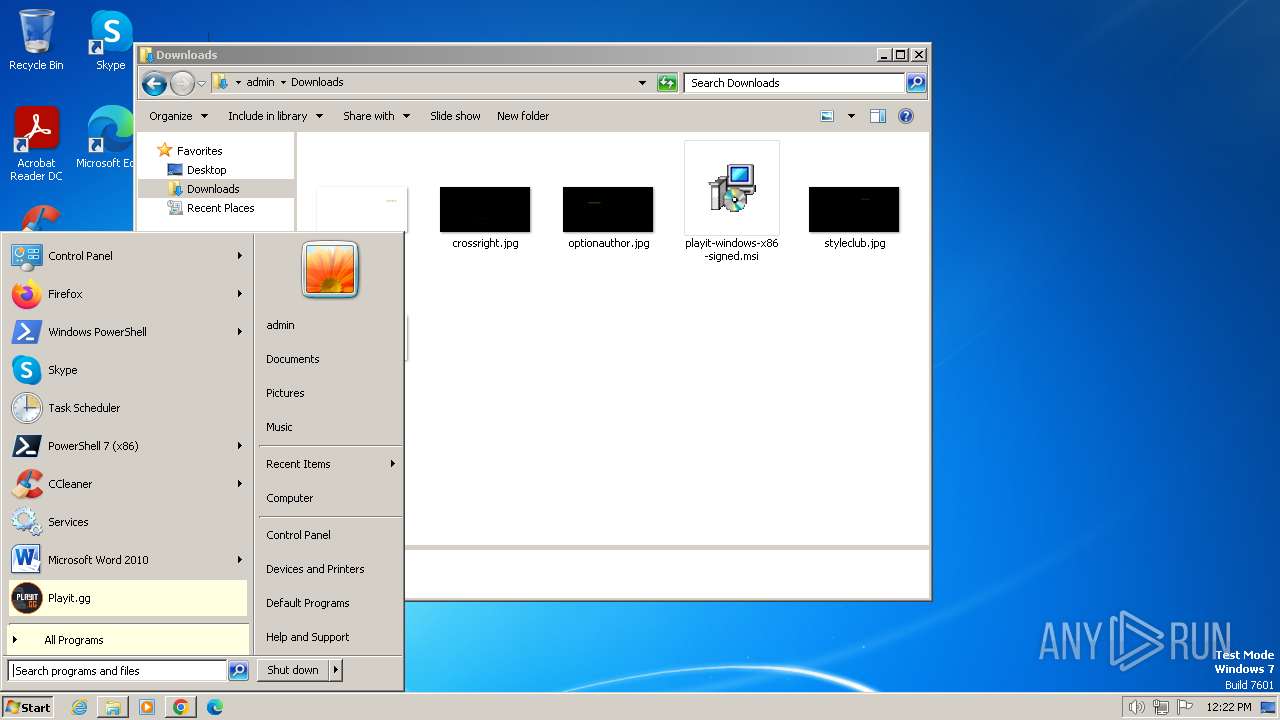The image size is (1280, 720).
Task: Open the Shut down options arrow
Action: point(336,670)
